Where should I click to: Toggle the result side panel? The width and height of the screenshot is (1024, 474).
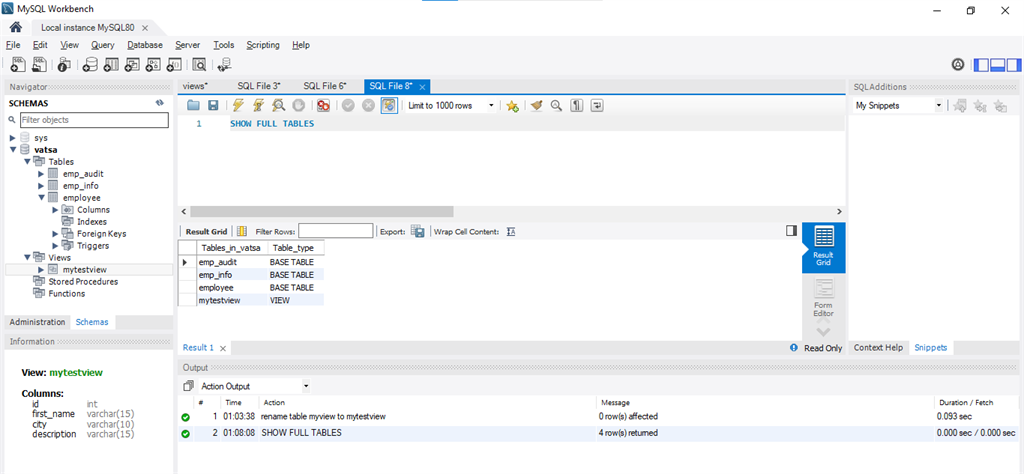(x=792, y=230)
